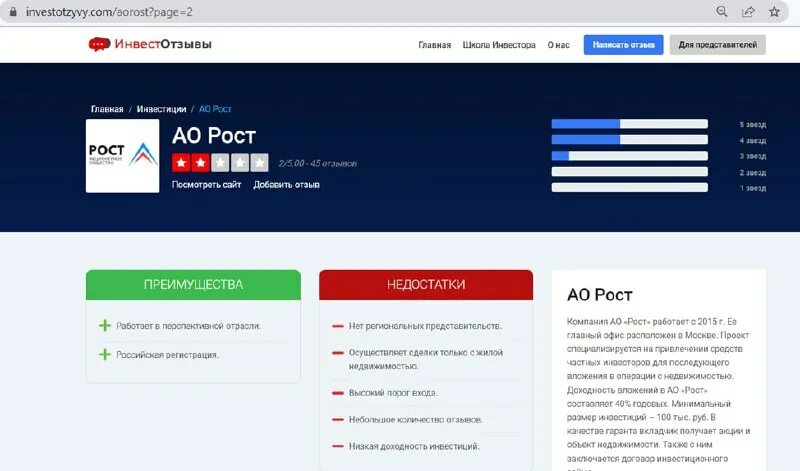Click minus icon beside Нет региональных представительств
Screen dimensions: 800x471
338,326
